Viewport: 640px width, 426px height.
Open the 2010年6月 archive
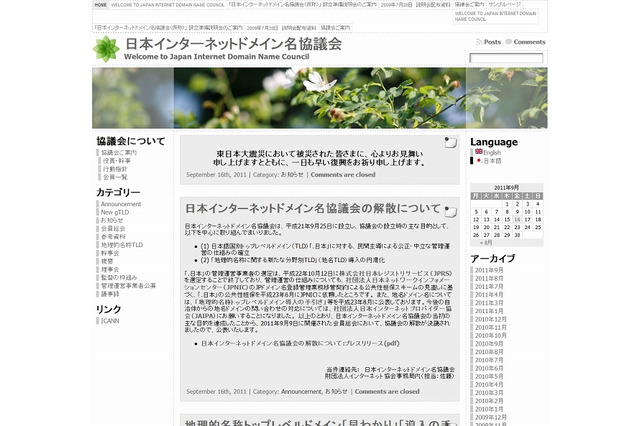tap(489, 368)
